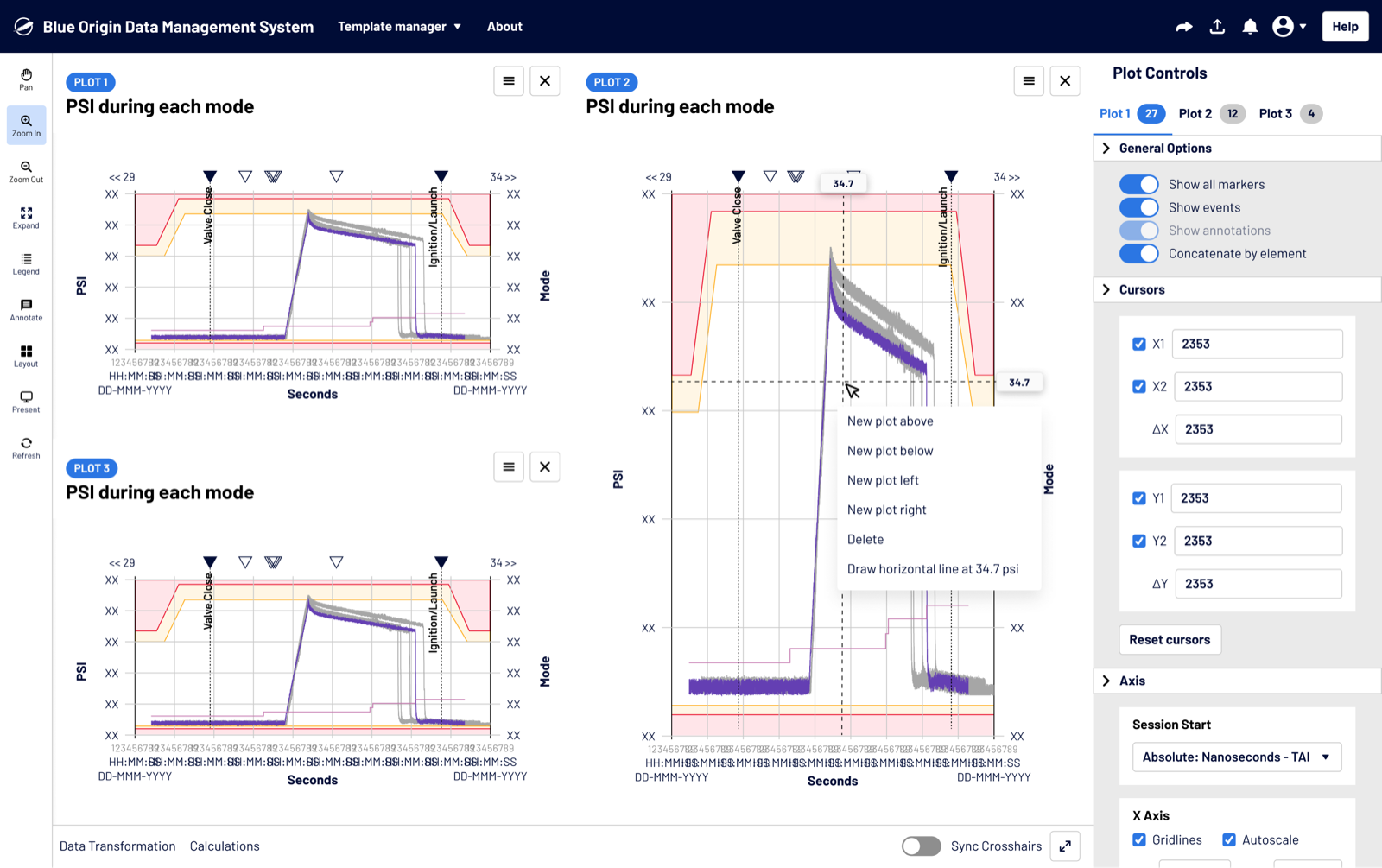Click the Help button
This screenshot has height=868, width=1382.
tap(1344, 27)
